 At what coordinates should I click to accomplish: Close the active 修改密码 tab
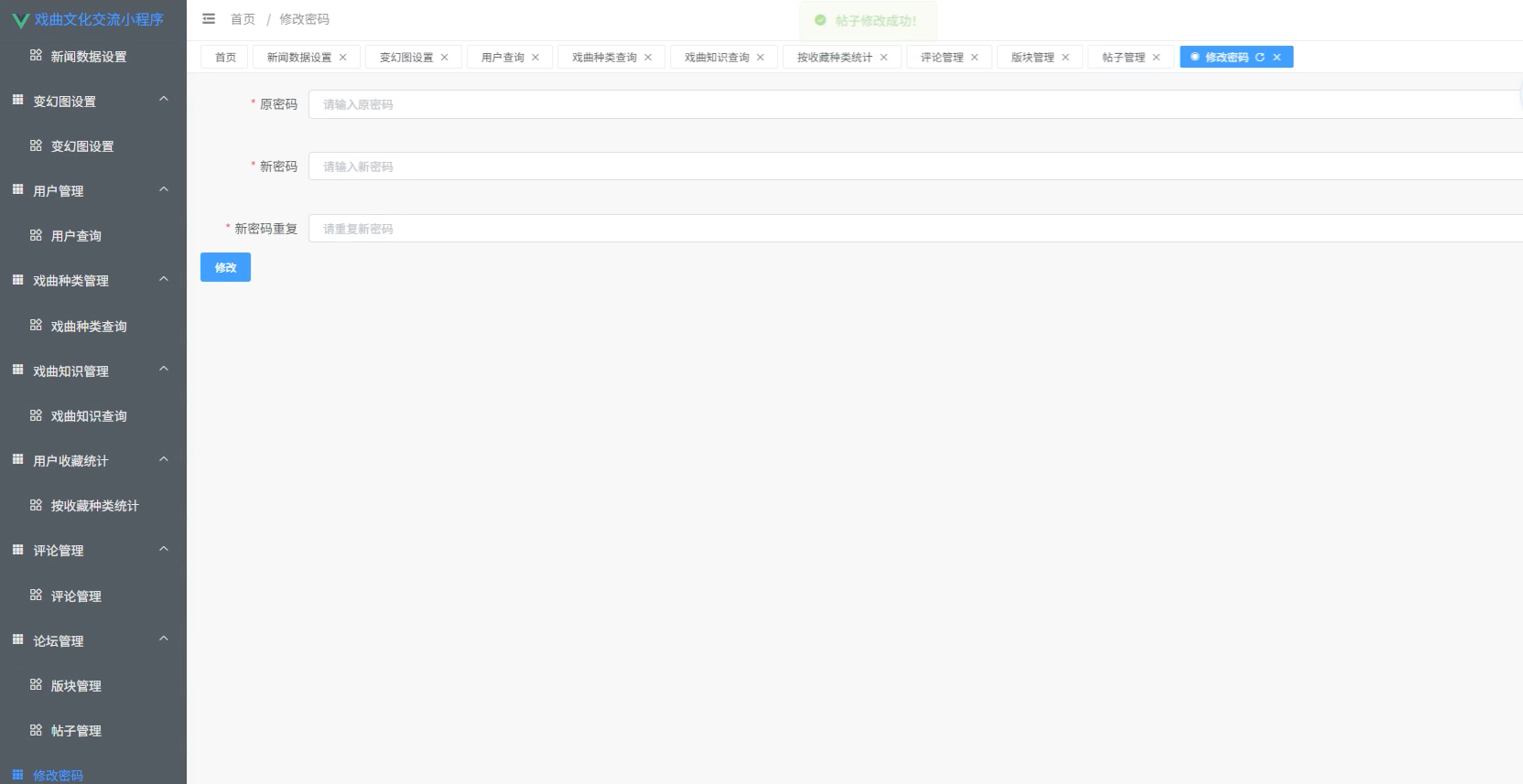point(1277,57)
